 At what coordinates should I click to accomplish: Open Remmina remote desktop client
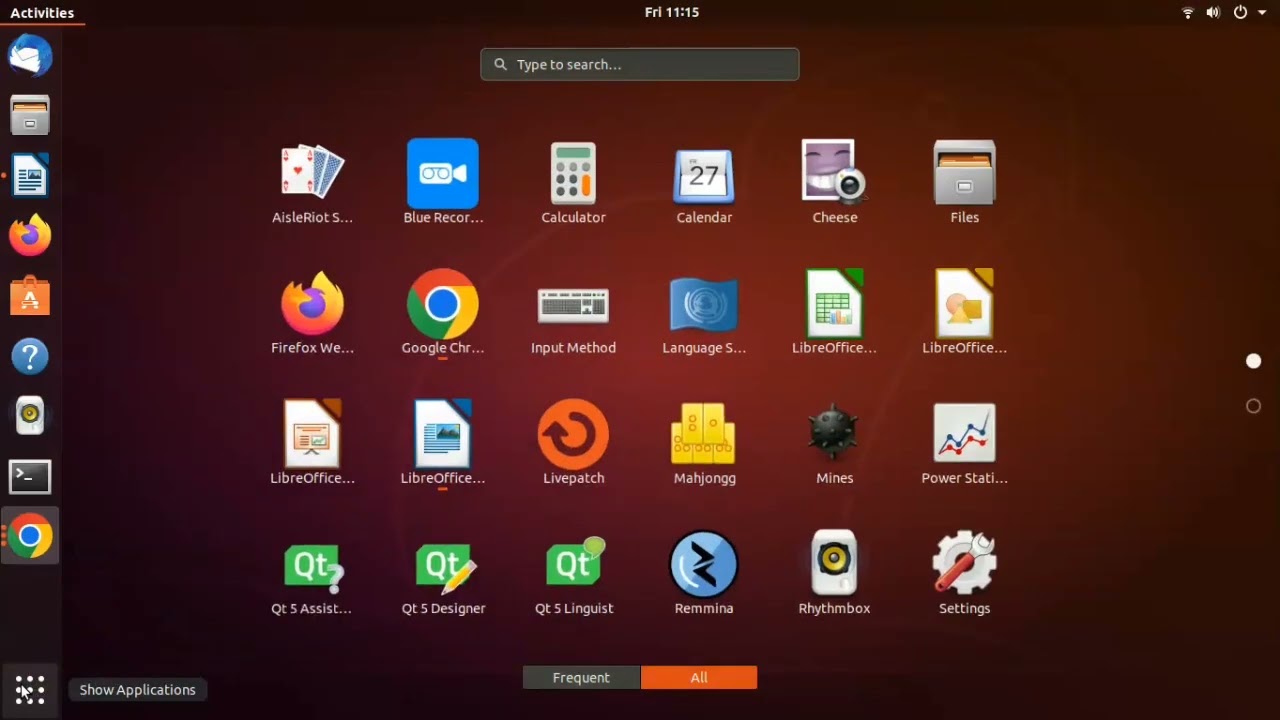pos(704,573)
